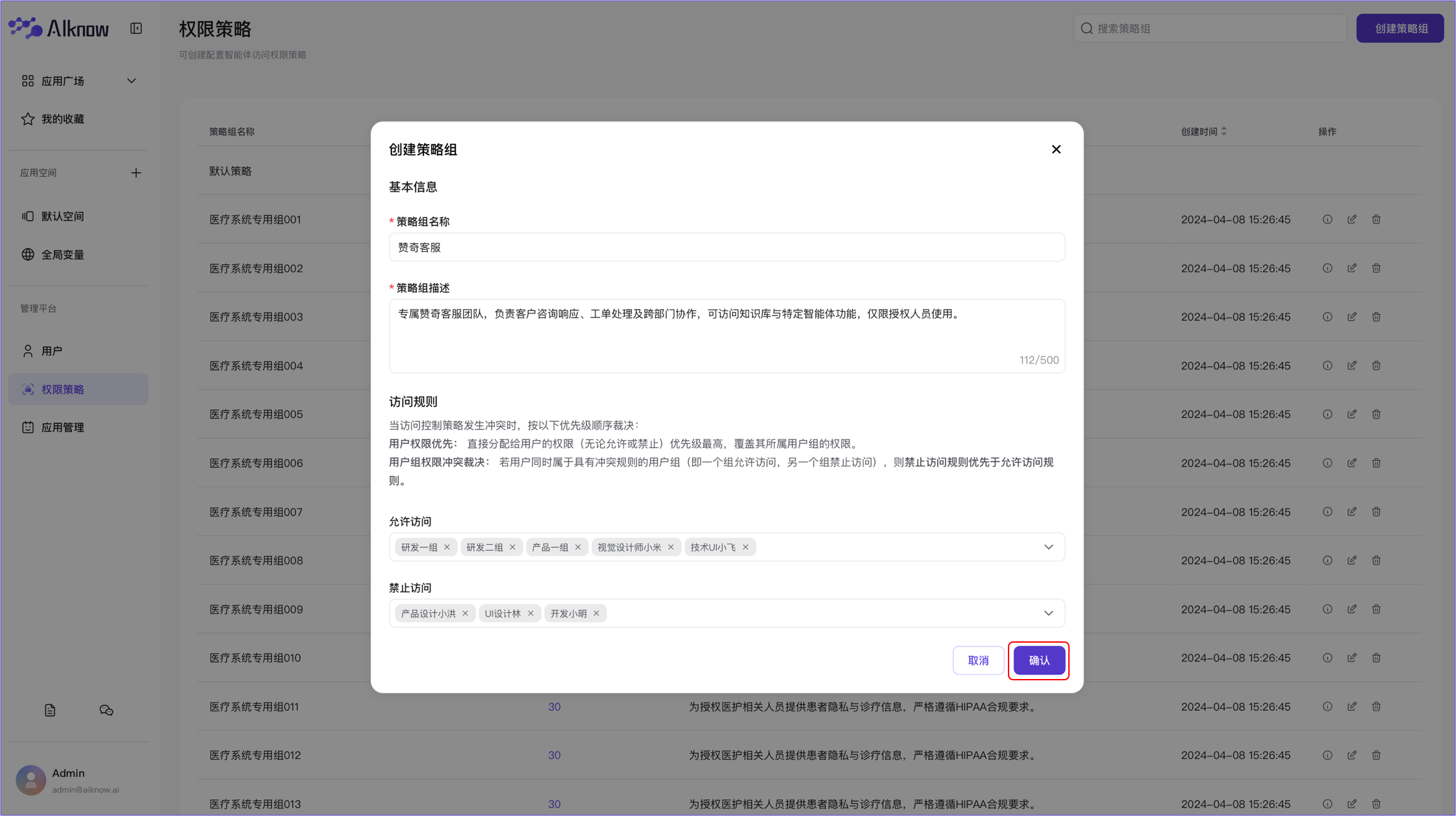
Task: Click the 确认 button
Action: (x=1038, y=660)
